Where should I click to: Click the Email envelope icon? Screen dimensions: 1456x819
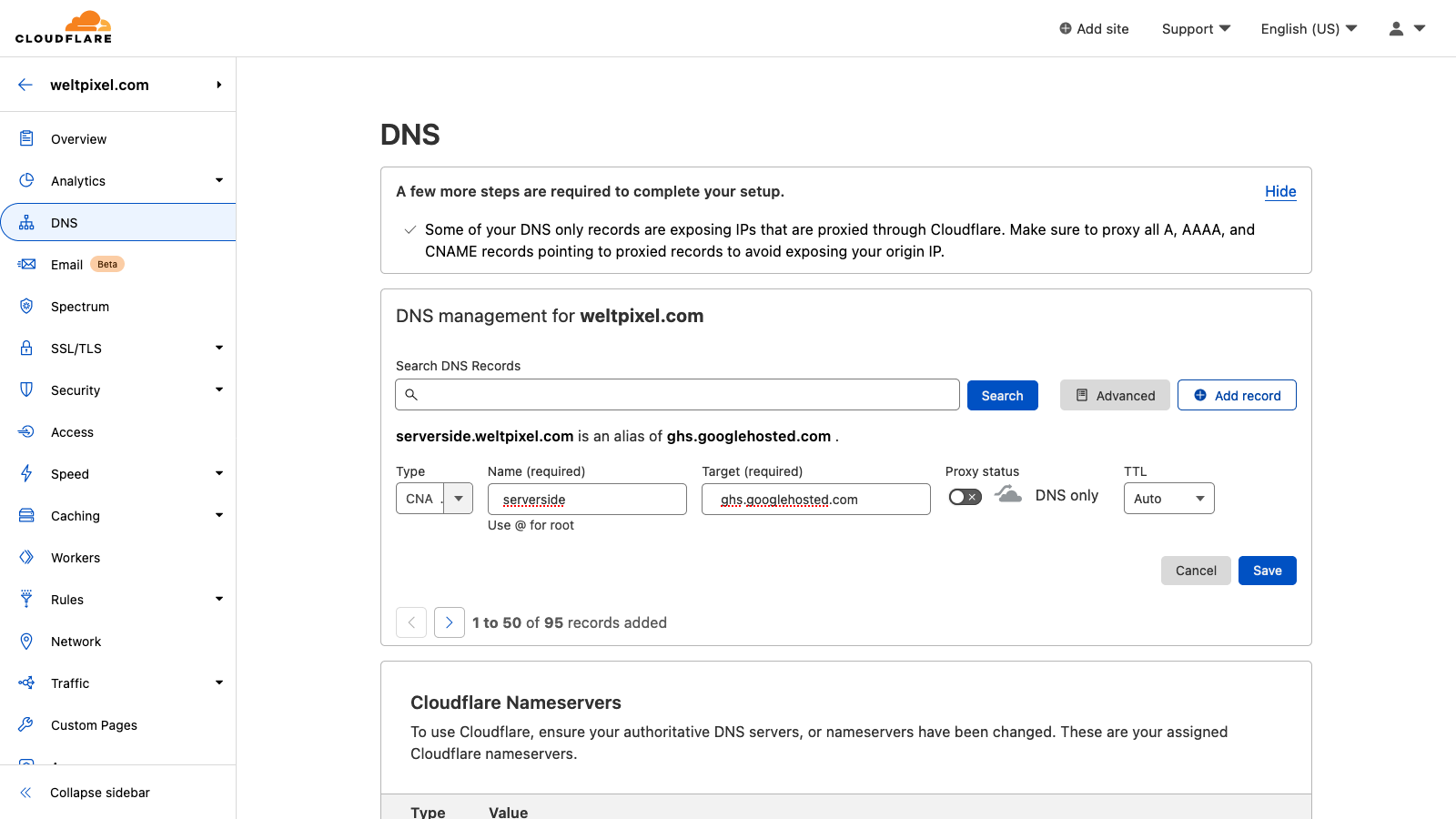pyautogui.click(x=26, y=264)
